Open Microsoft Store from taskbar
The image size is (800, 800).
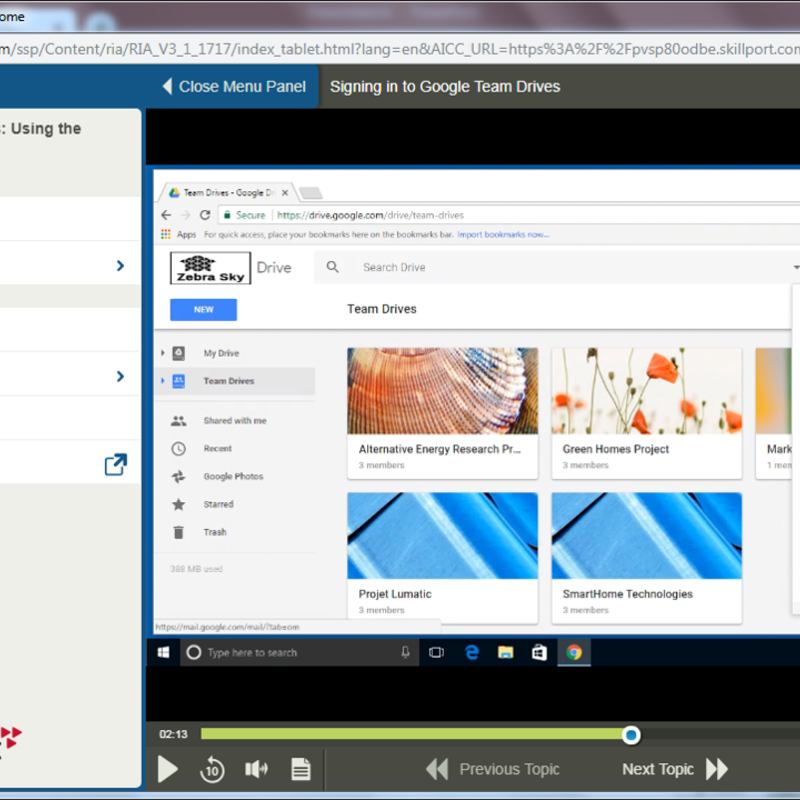(x=539, y=653)
